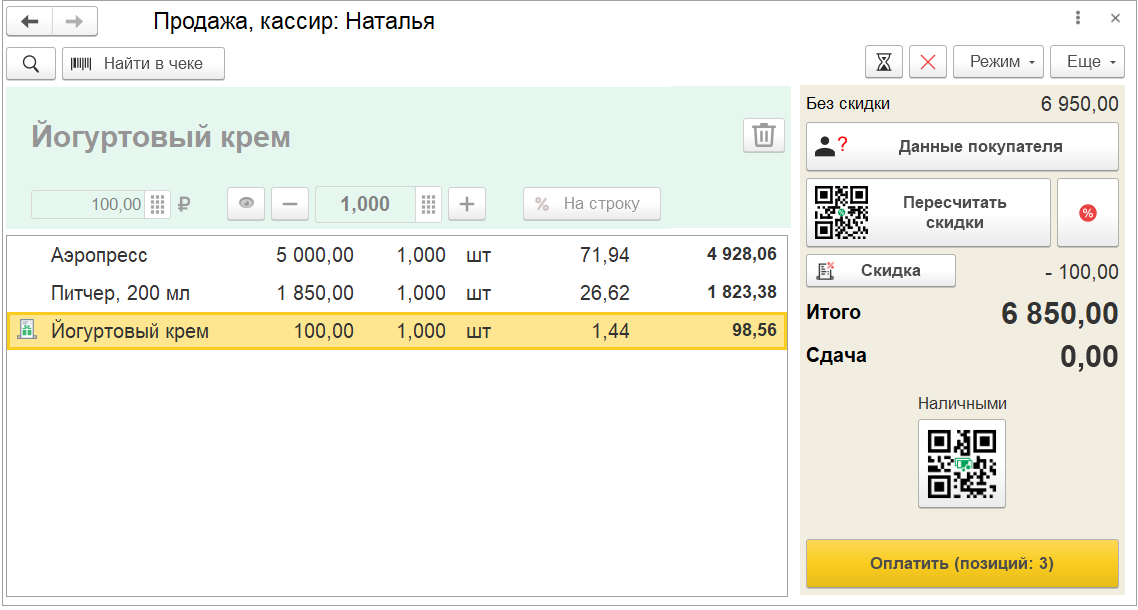The height and width of the screenshot is (610, 1138).
Task: Click the Оплатить (позиций: 3) button
Action: pos(962,563)
